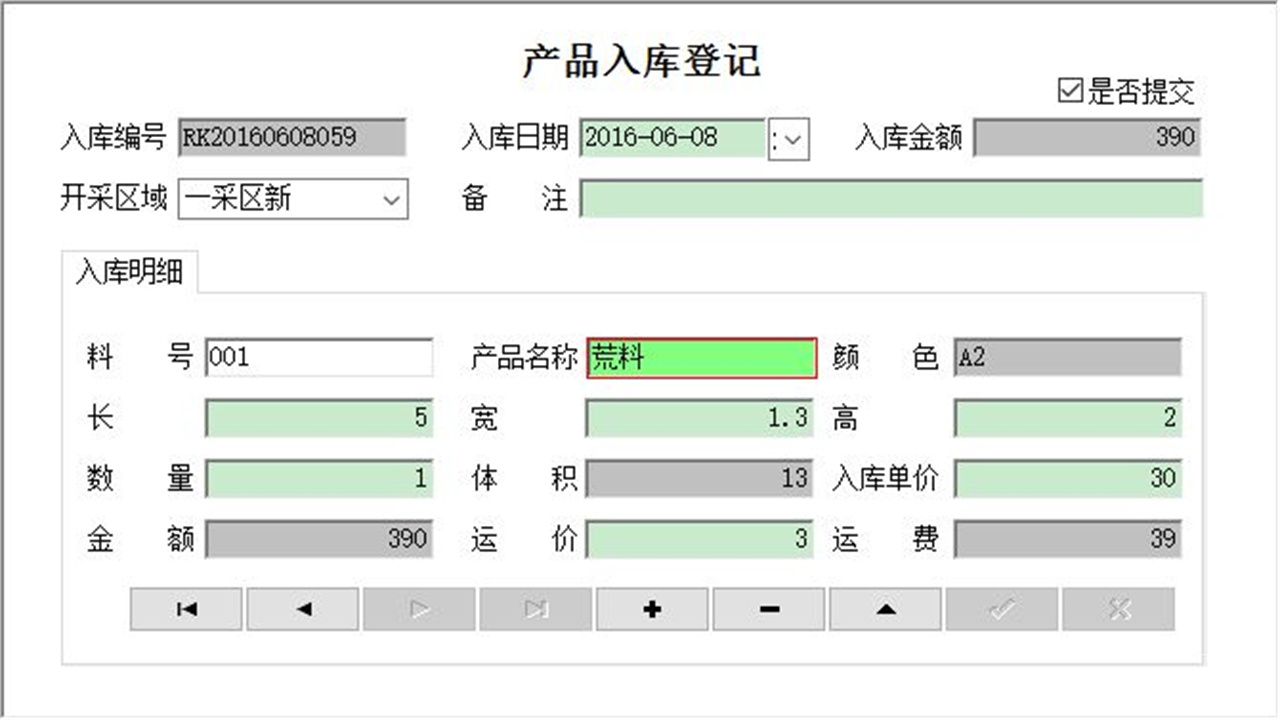
Task: Click the 料号 input showing 001
Action: point(318,358)
